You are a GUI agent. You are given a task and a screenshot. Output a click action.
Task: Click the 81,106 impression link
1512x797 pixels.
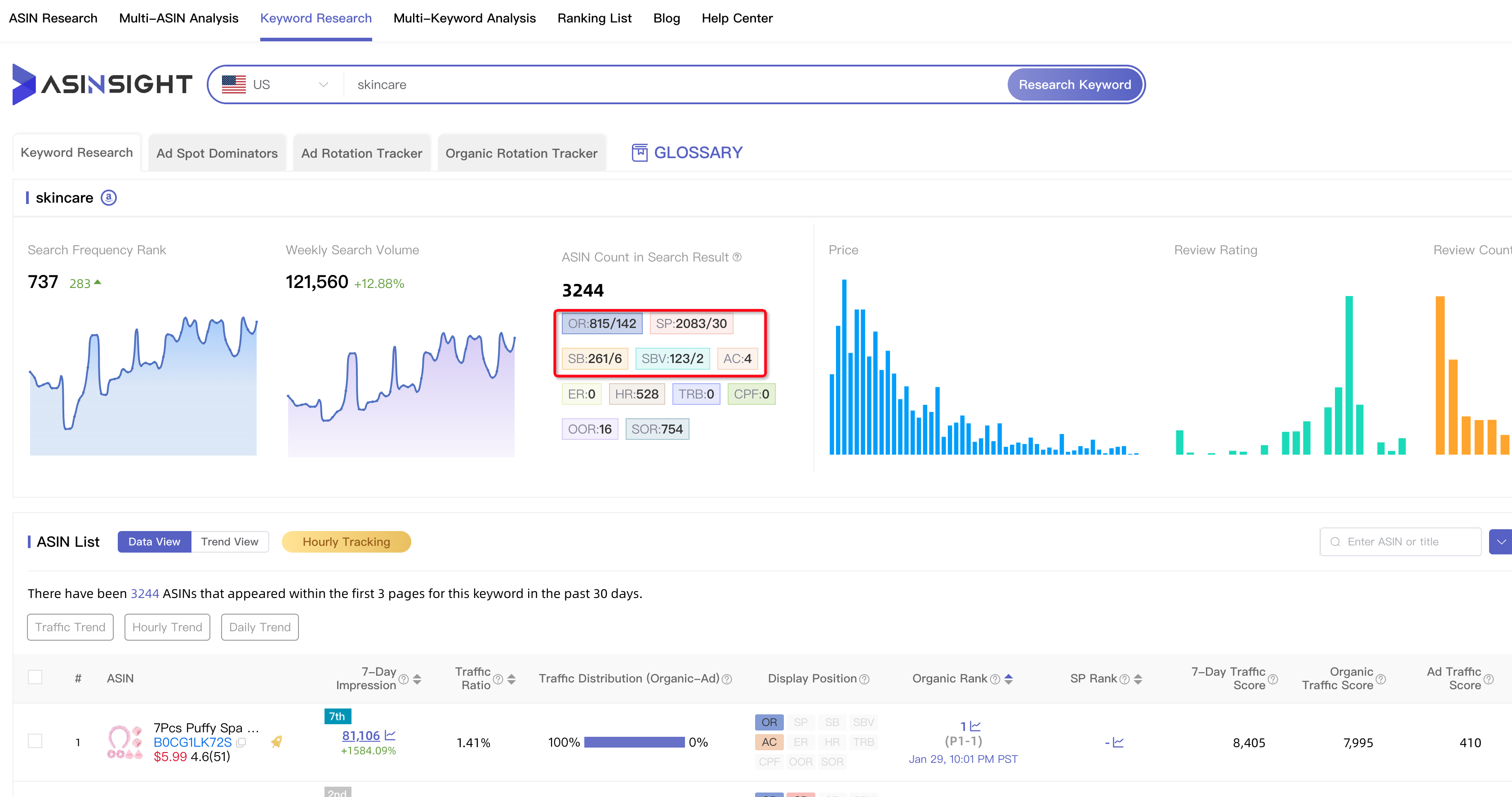(360, 735)
